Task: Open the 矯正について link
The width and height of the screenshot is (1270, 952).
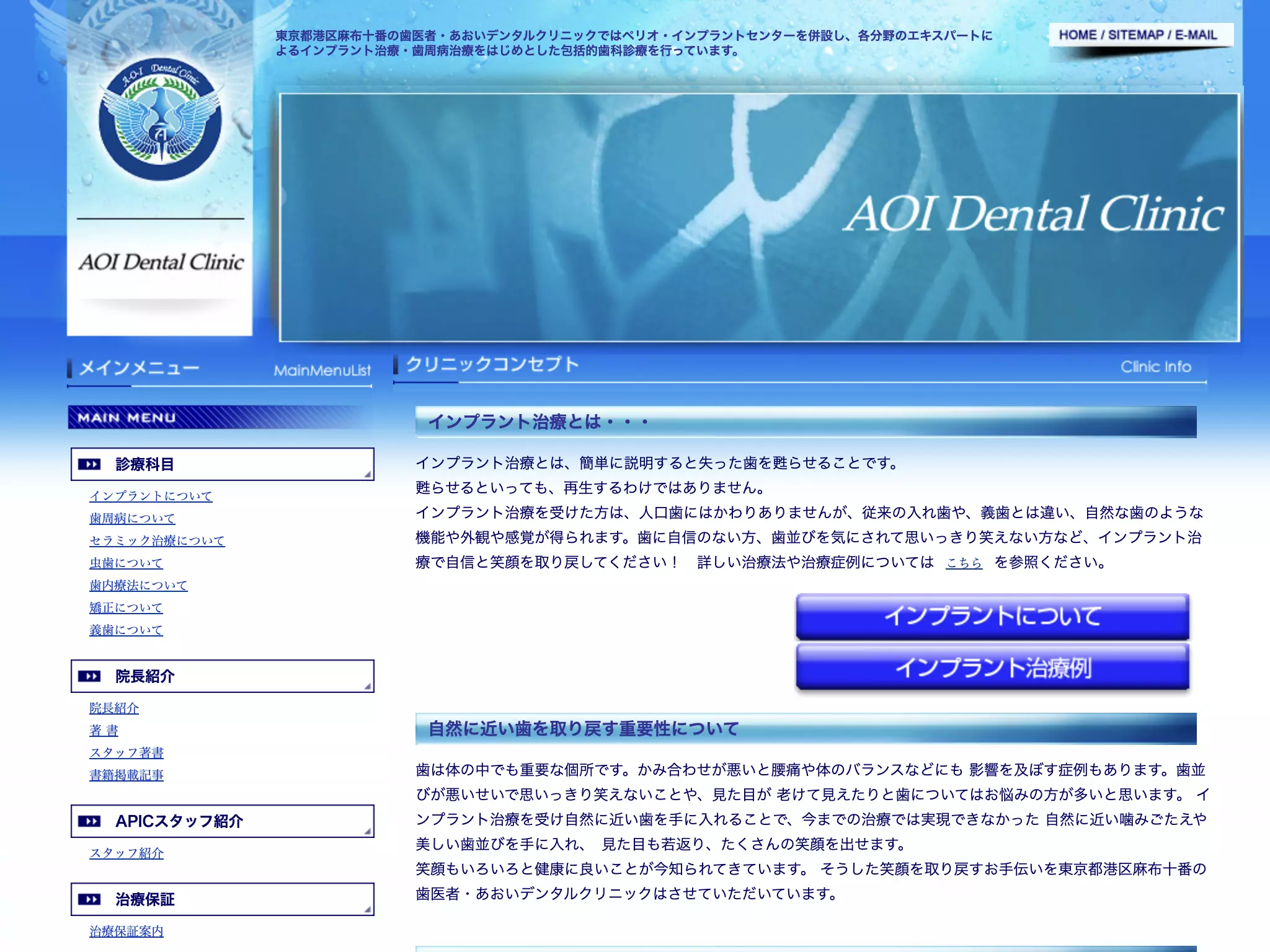Action: [x=126, y=607]
